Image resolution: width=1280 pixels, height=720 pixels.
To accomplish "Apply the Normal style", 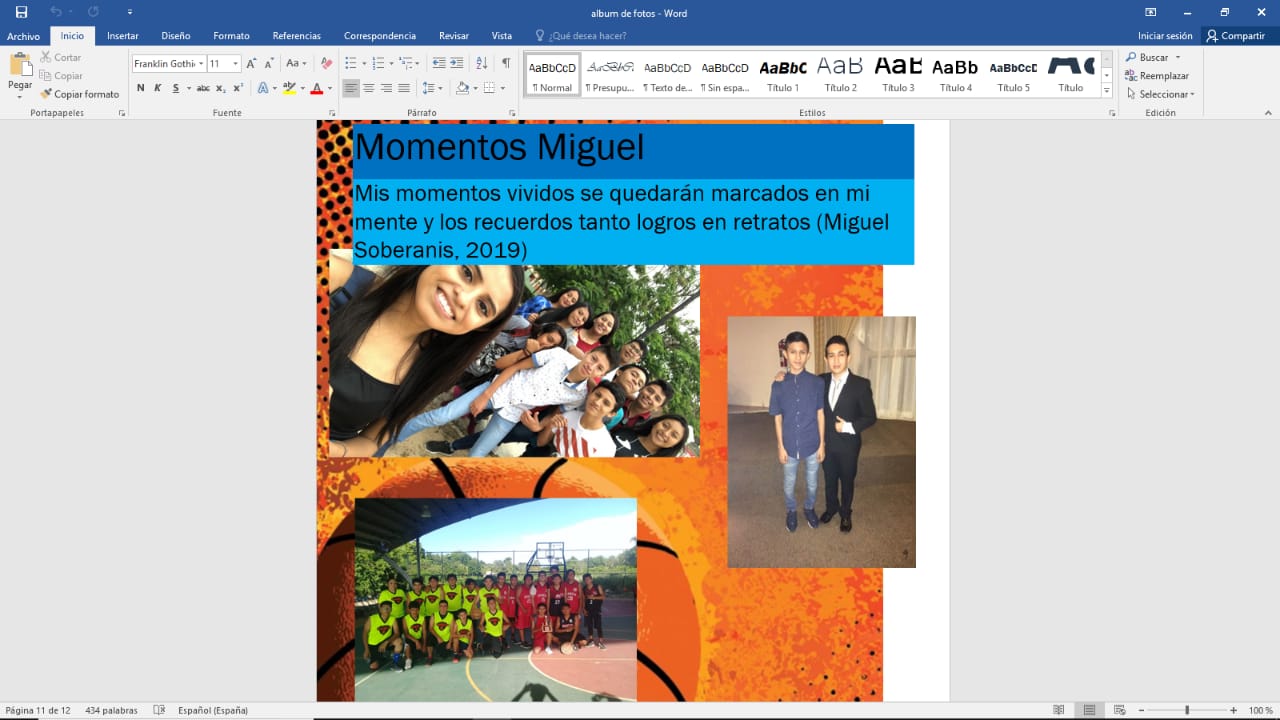I will 552,75.
